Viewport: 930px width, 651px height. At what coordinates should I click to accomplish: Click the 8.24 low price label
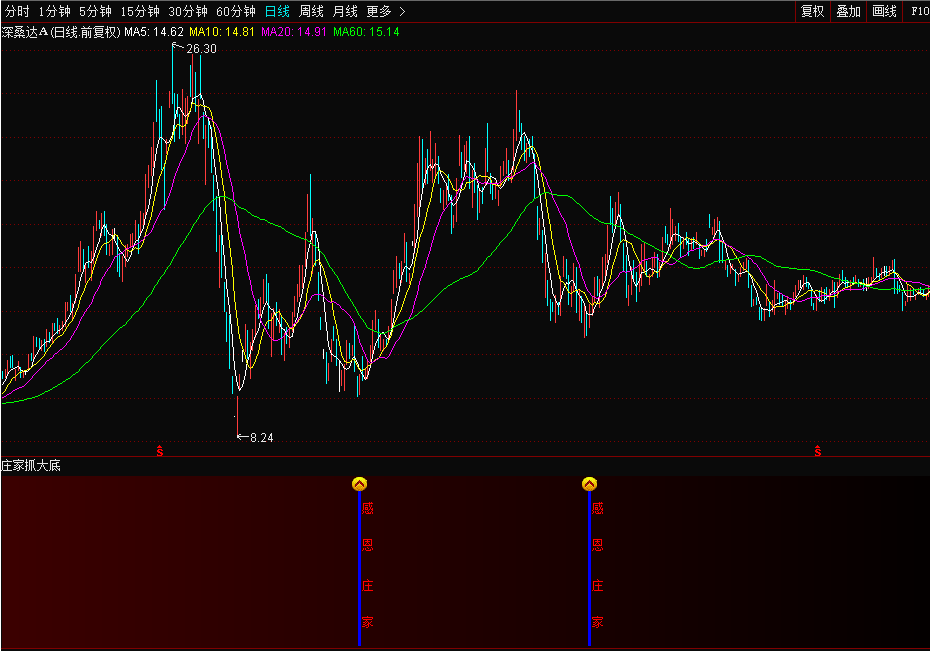pyautogui.click(x=262, y=438)
